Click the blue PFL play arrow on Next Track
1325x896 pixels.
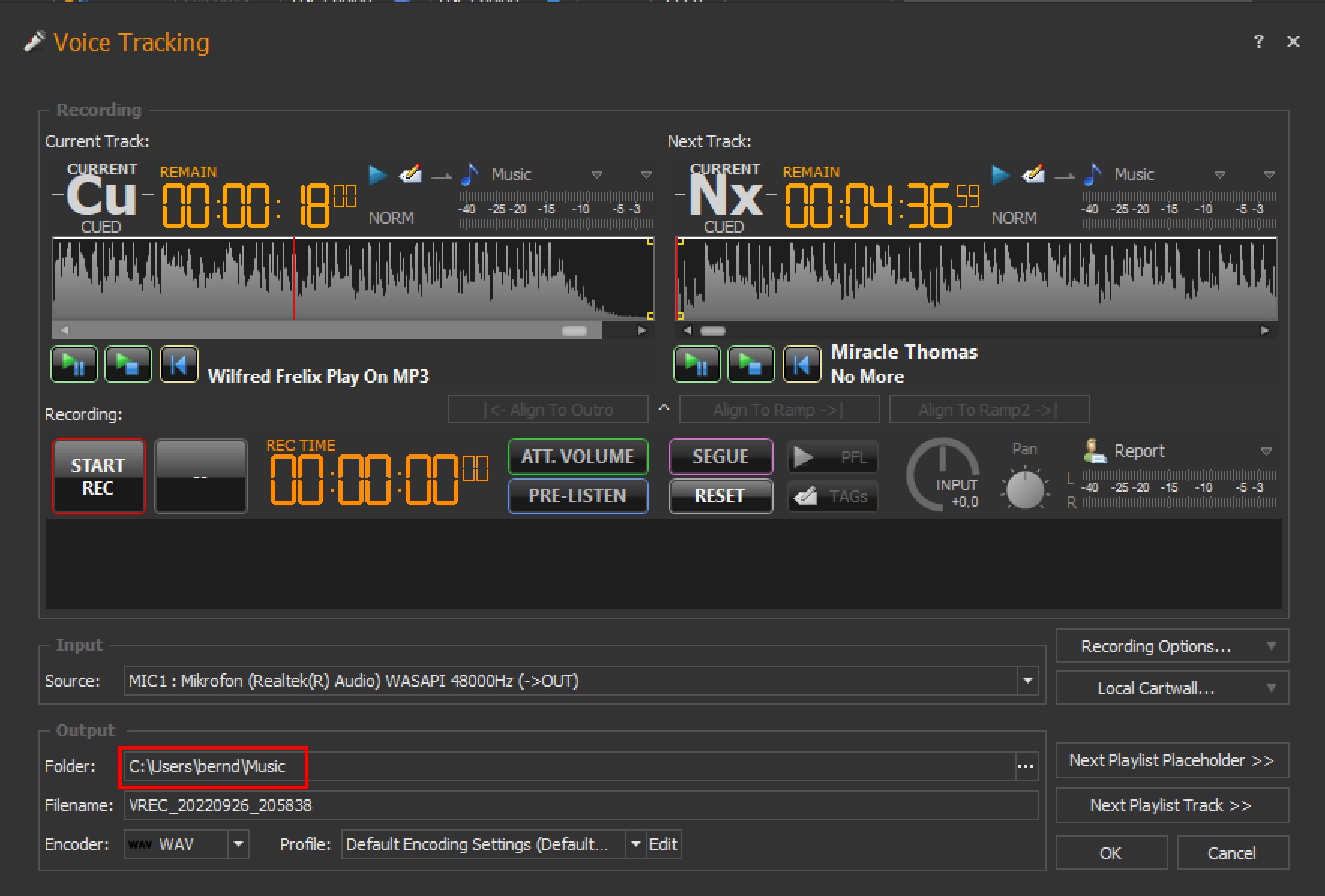(1000, 175)
